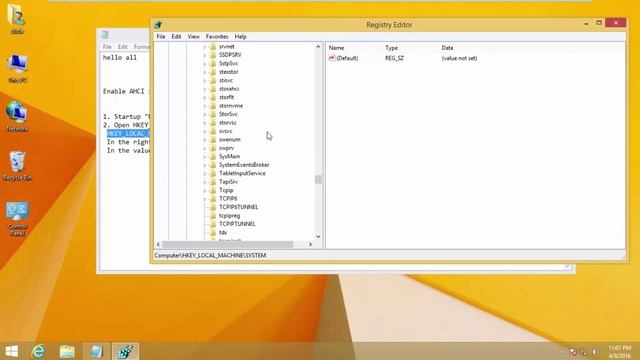This screenshot has height=360, width=640.
Task: Select the TCPIP6 key
Action: coord(228,199)
